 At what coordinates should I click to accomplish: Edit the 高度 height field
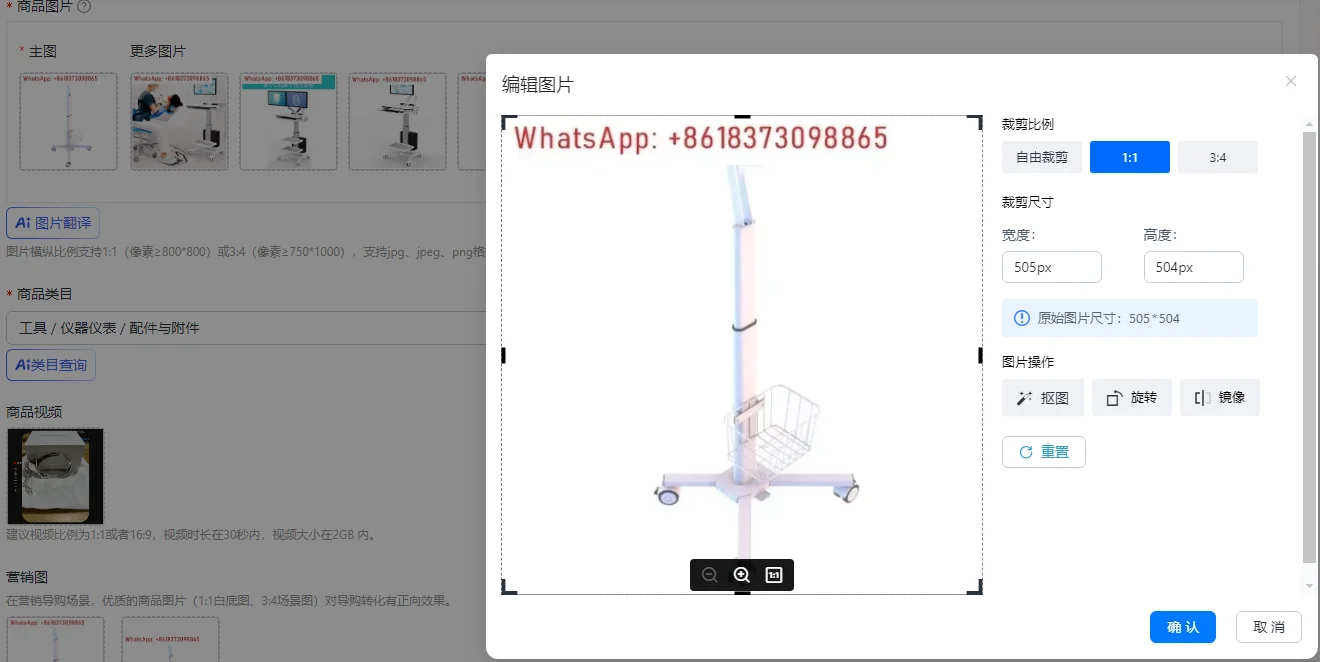[1194, 267]
